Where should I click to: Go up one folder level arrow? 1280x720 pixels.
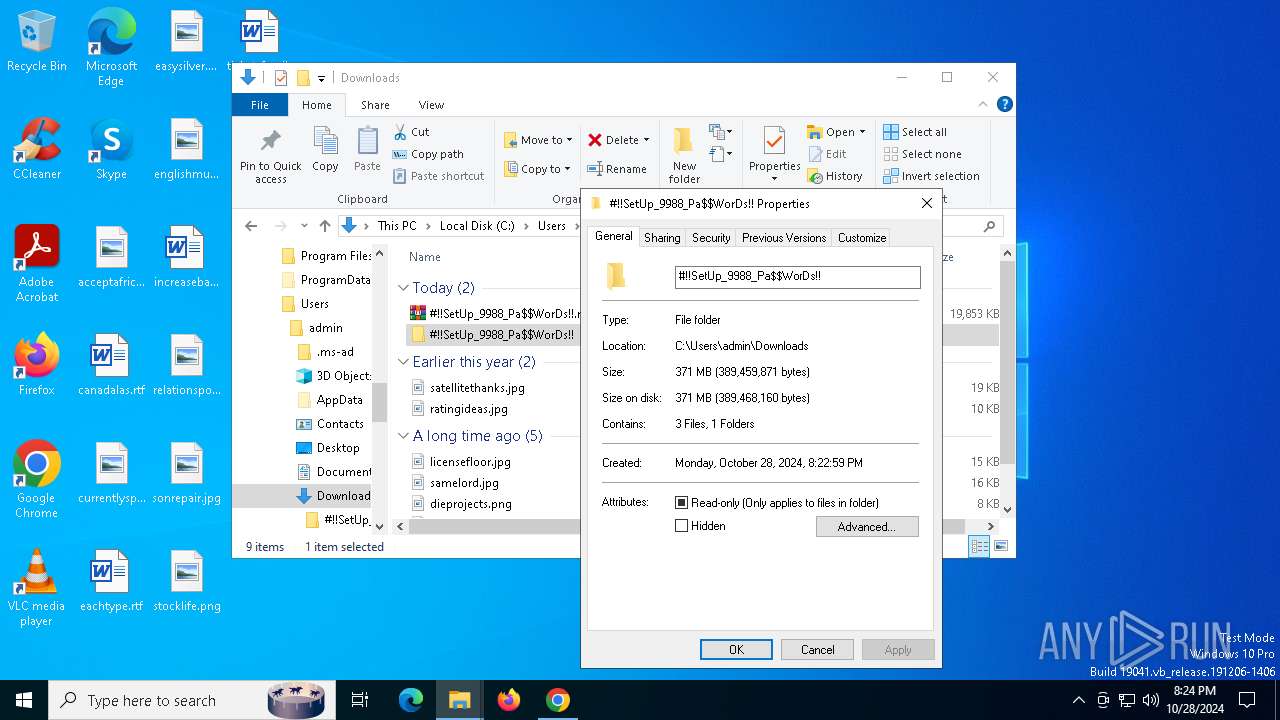click(x=324, y=226)
